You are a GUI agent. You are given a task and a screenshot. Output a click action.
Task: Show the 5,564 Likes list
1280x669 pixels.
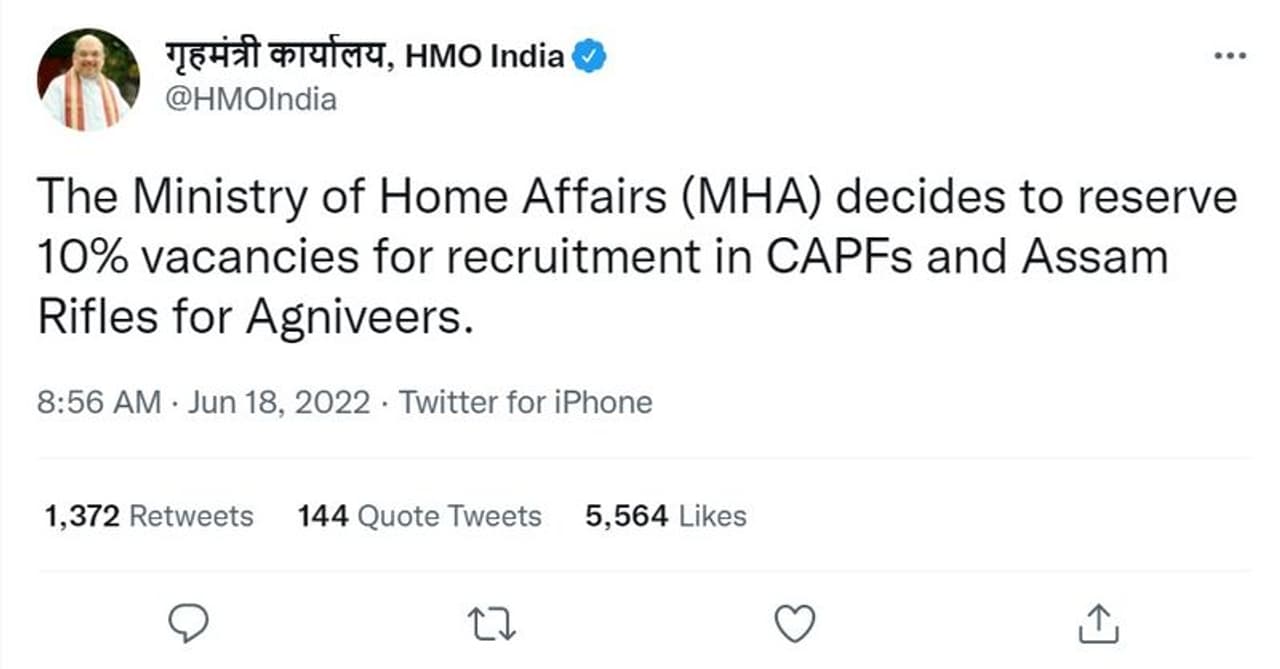tap(666, 516)
